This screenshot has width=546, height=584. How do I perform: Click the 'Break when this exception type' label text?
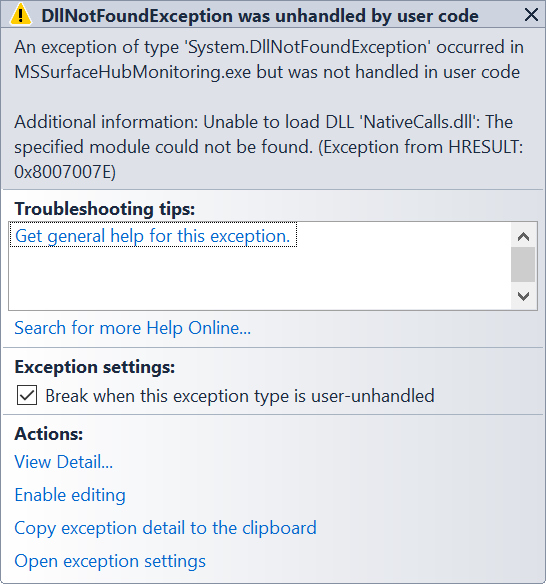click(240, 396)
